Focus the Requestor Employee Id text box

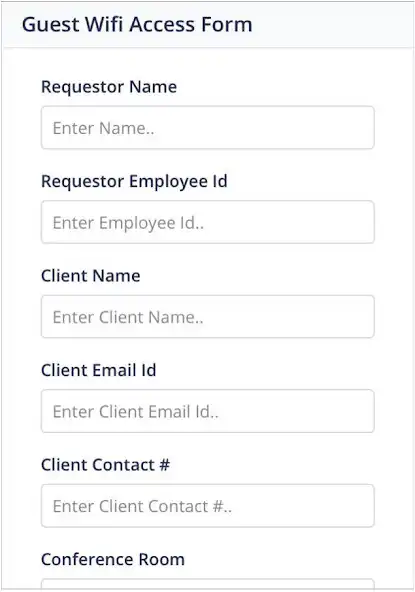(x=208, y=222)
